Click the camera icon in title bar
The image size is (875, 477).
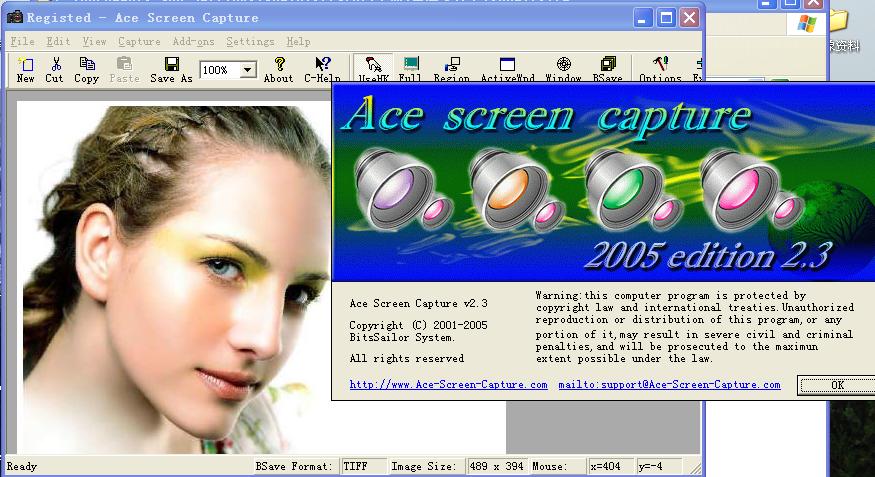point(15,17)
